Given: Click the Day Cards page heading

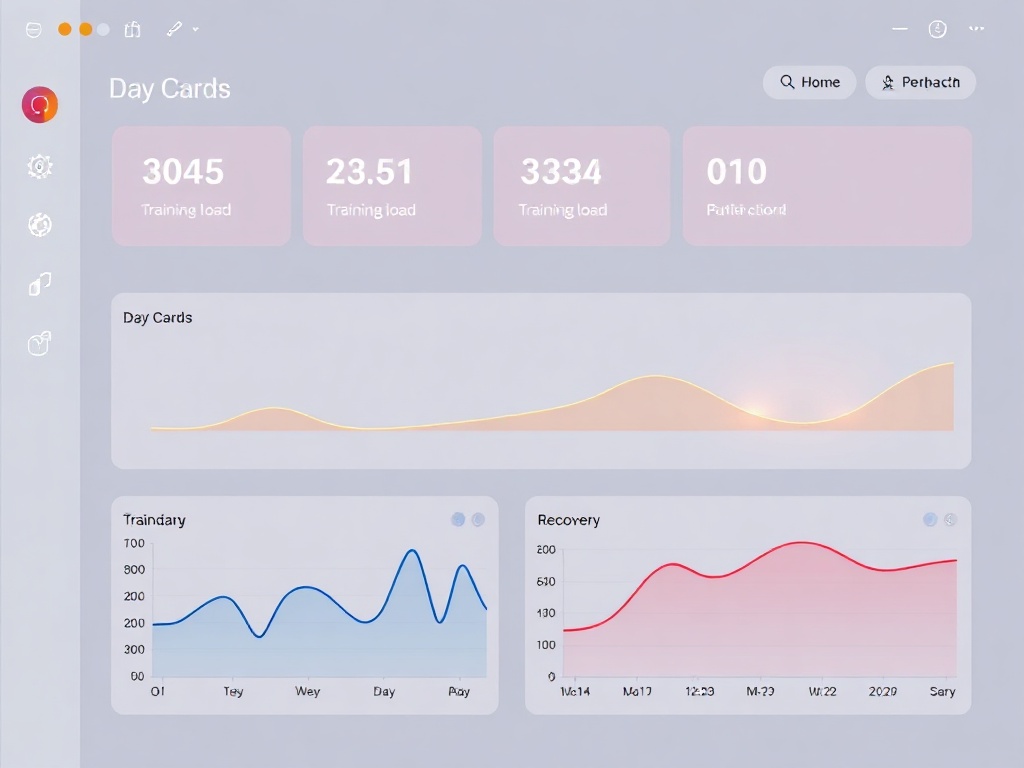Looking at the screenshot, I should [170, 89].
